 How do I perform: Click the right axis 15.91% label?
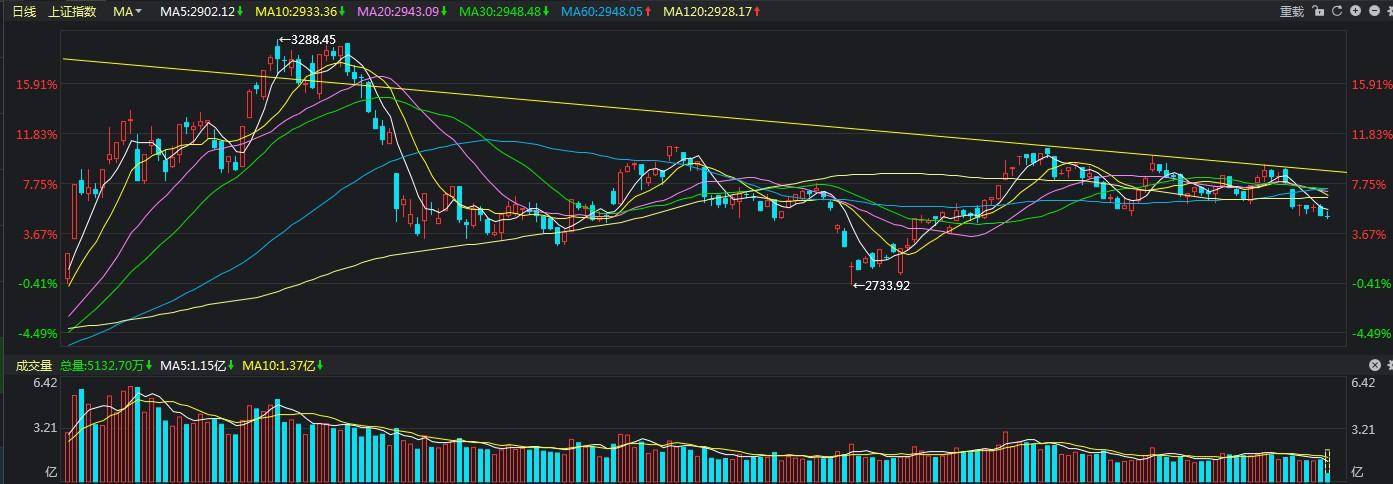(1371, 85)
